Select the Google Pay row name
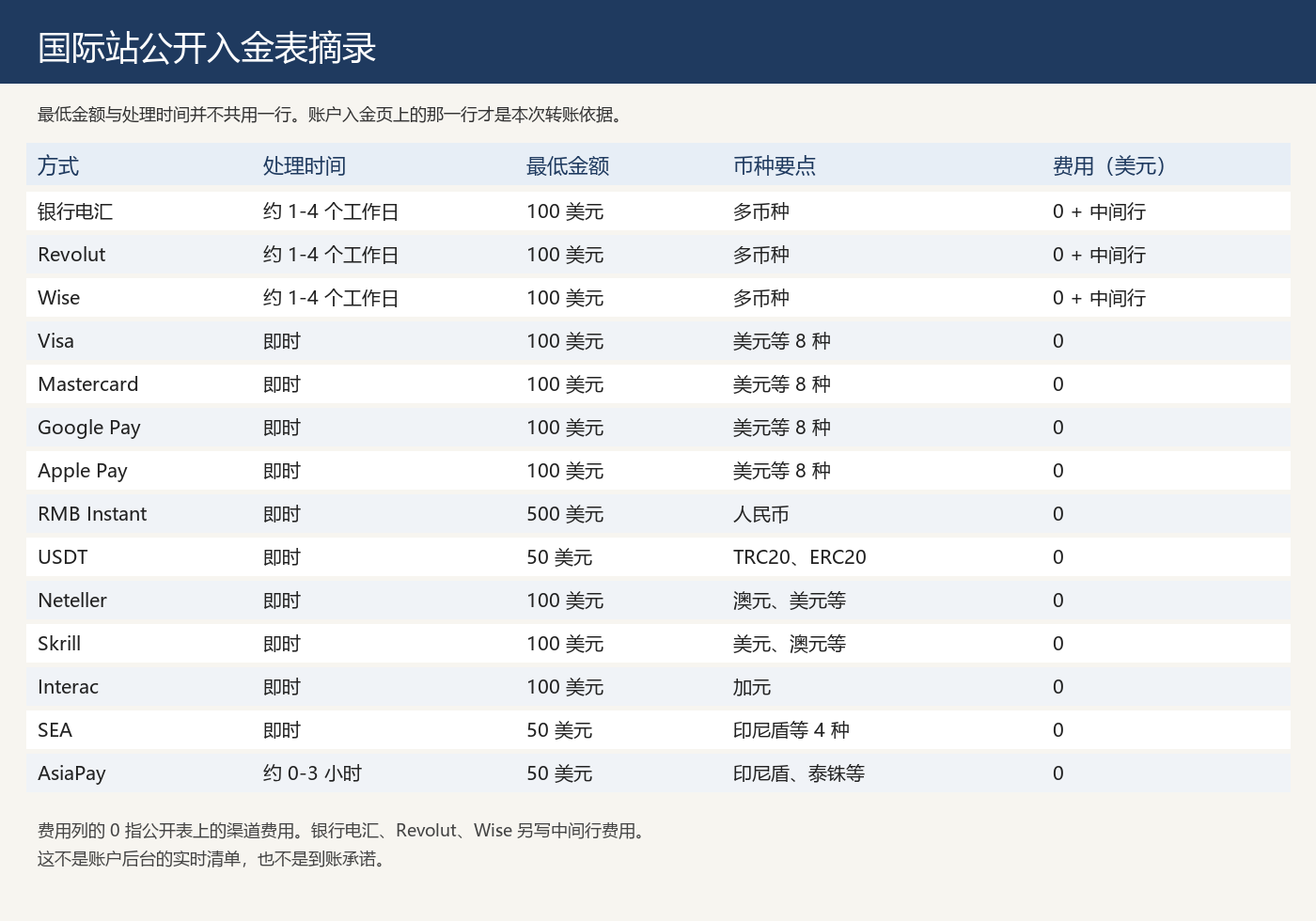 (x=89, y=428)
